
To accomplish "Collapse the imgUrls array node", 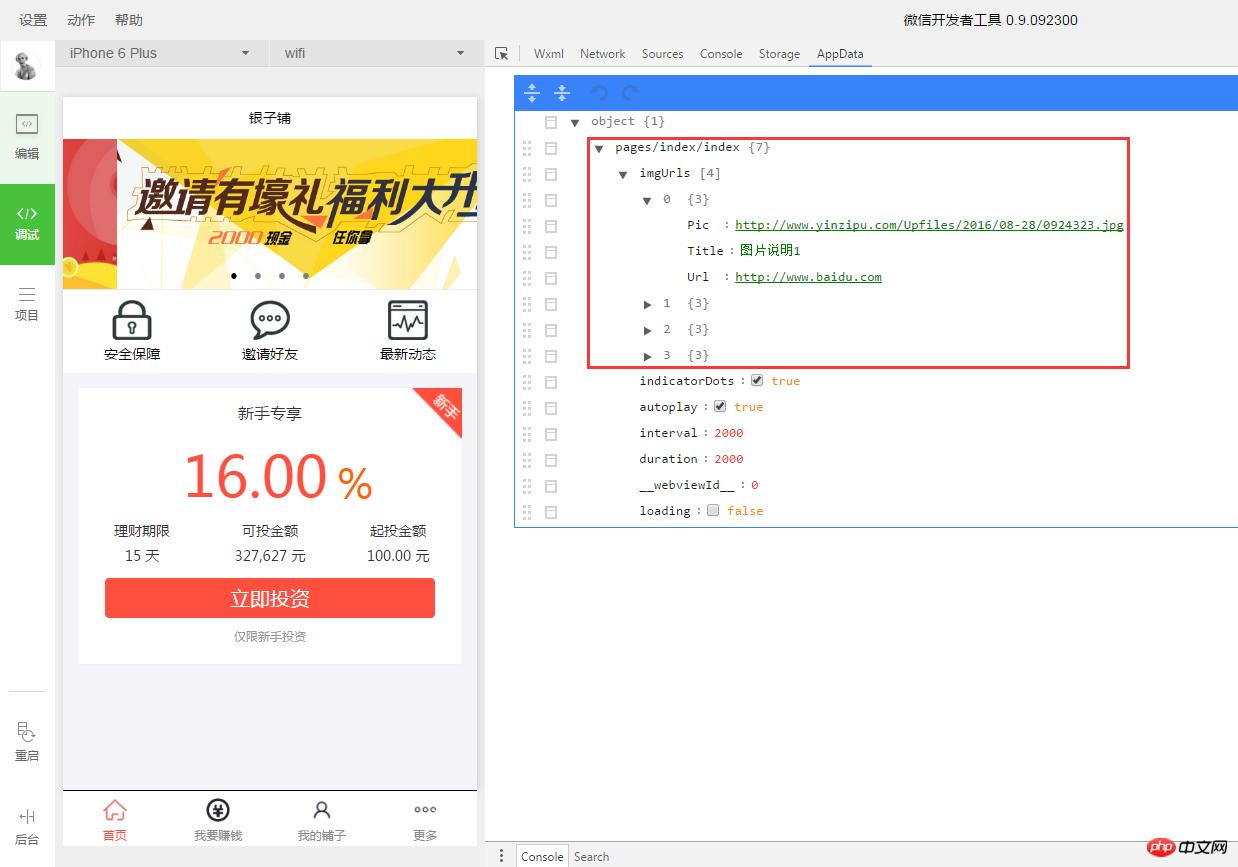I will tap(623, 173).
